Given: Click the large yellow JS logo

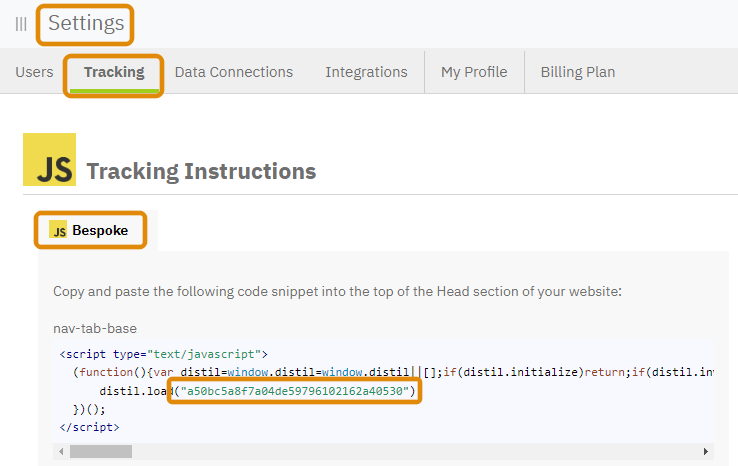Looking at the screenshot, I should pyautogui.click(x=49, y=160).
